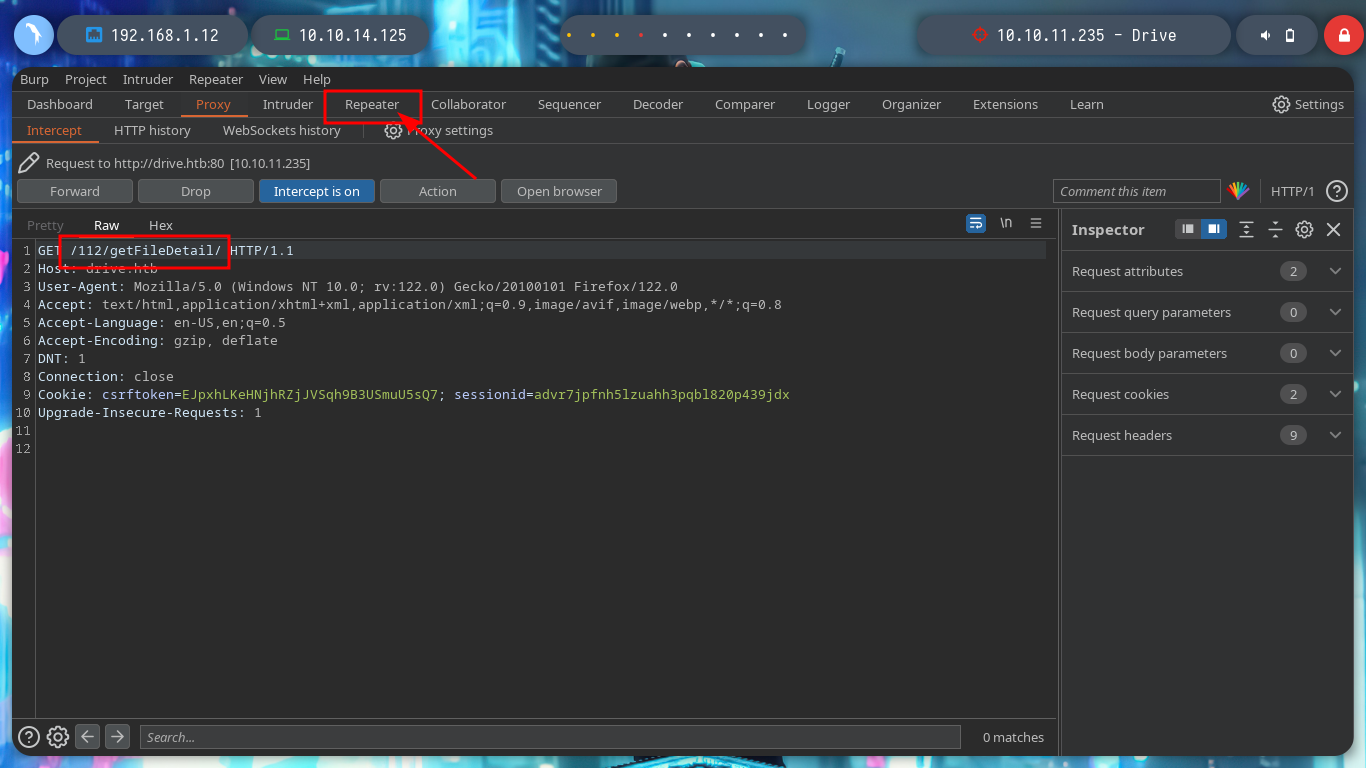Open the Repeater menu in menu bar
Screen dimensions: 1366x768
[216, 79]
